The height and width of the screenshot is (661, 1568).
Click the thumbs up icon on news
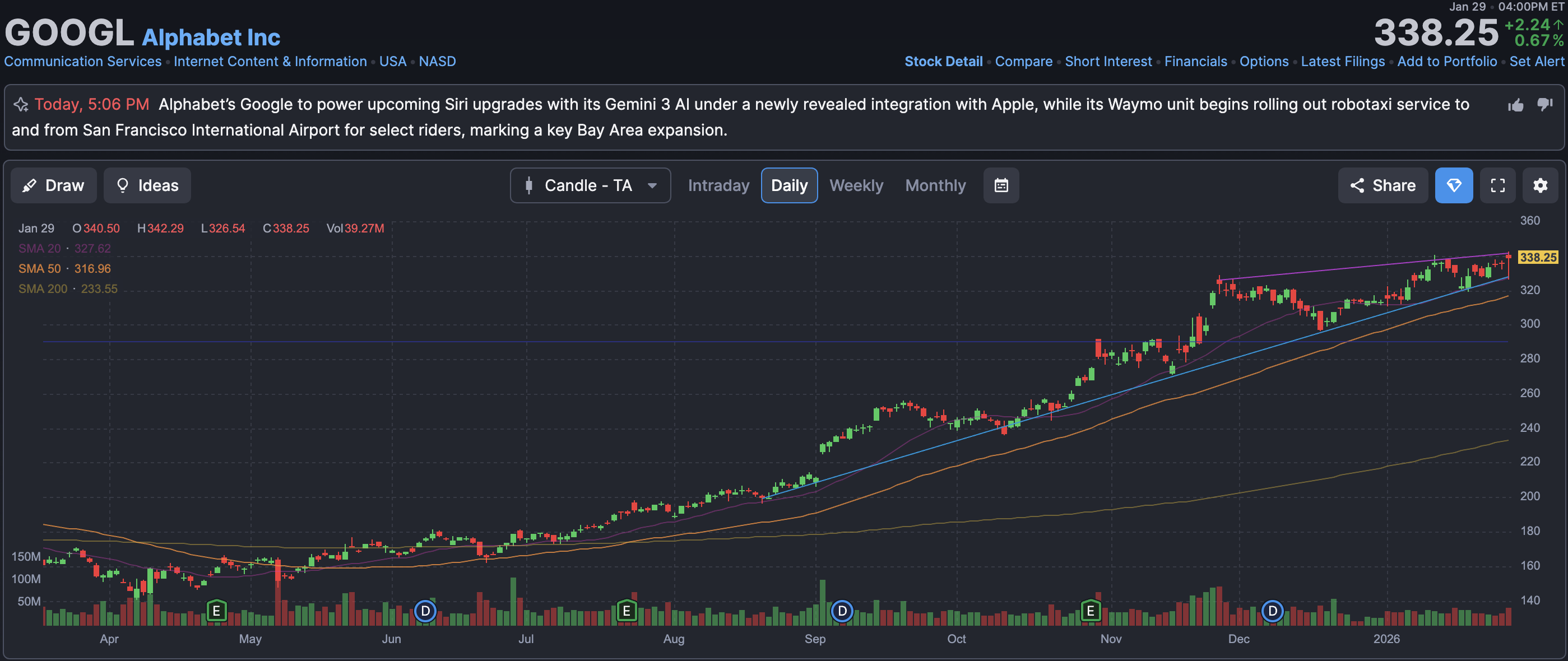tap(1516, 105)
